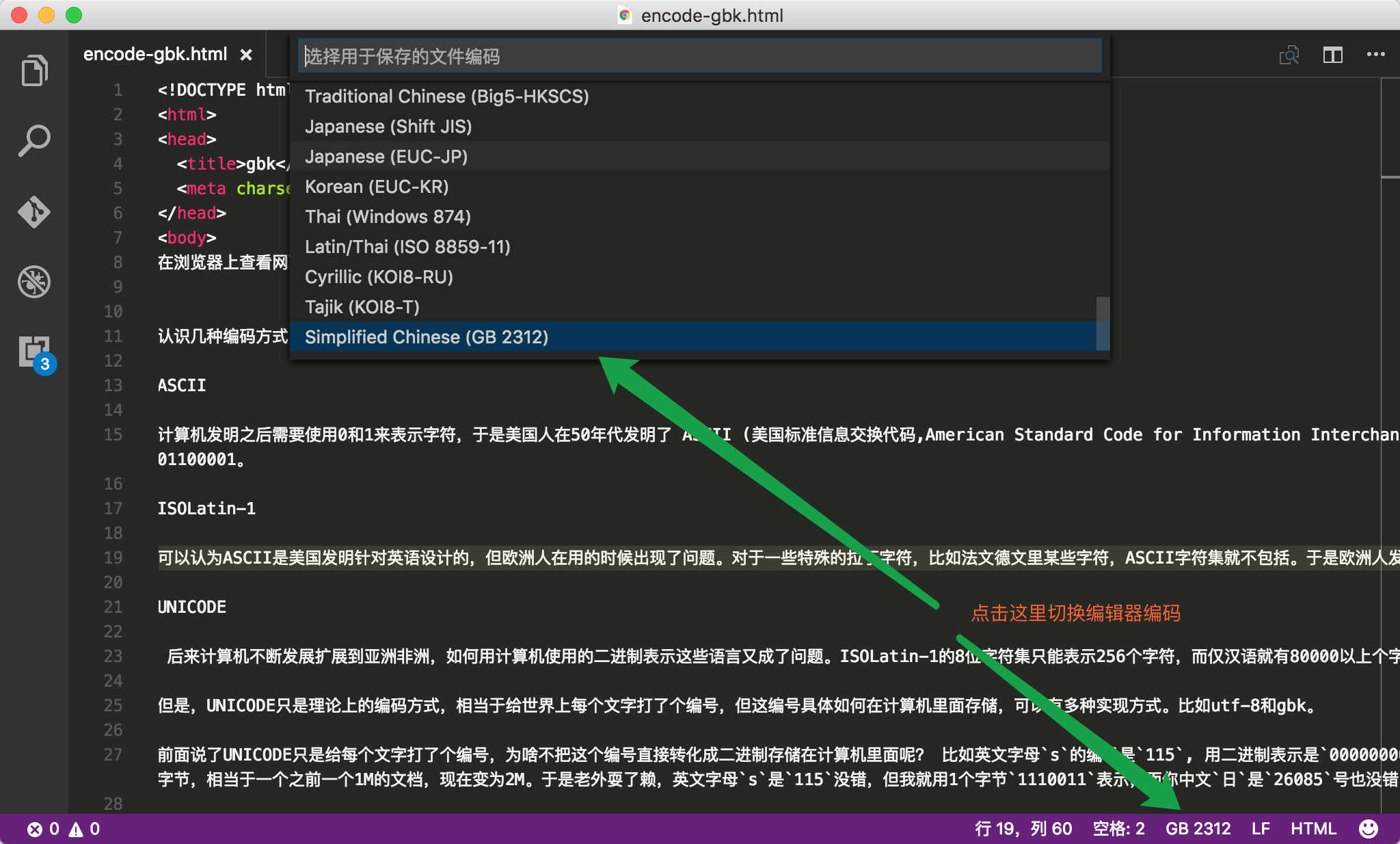Open the Debug panel icon
The width and height of the screenshot is (1400, 844).
(34, 282)
